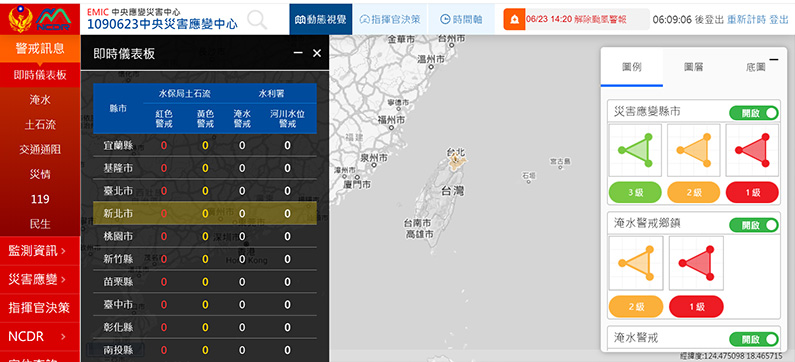Open 淹水 sidebar item
The width and height of the screenshot is (795, 362).
40,100
